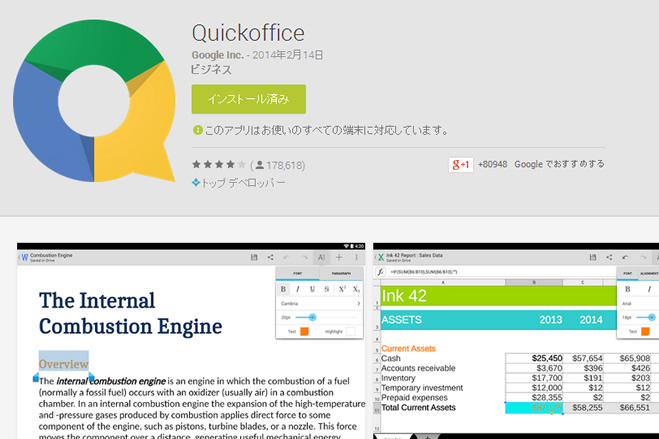Toggle Underline in the document font panel
The height and width of the screenshot is (439, 659).
[x=312, y=289]
